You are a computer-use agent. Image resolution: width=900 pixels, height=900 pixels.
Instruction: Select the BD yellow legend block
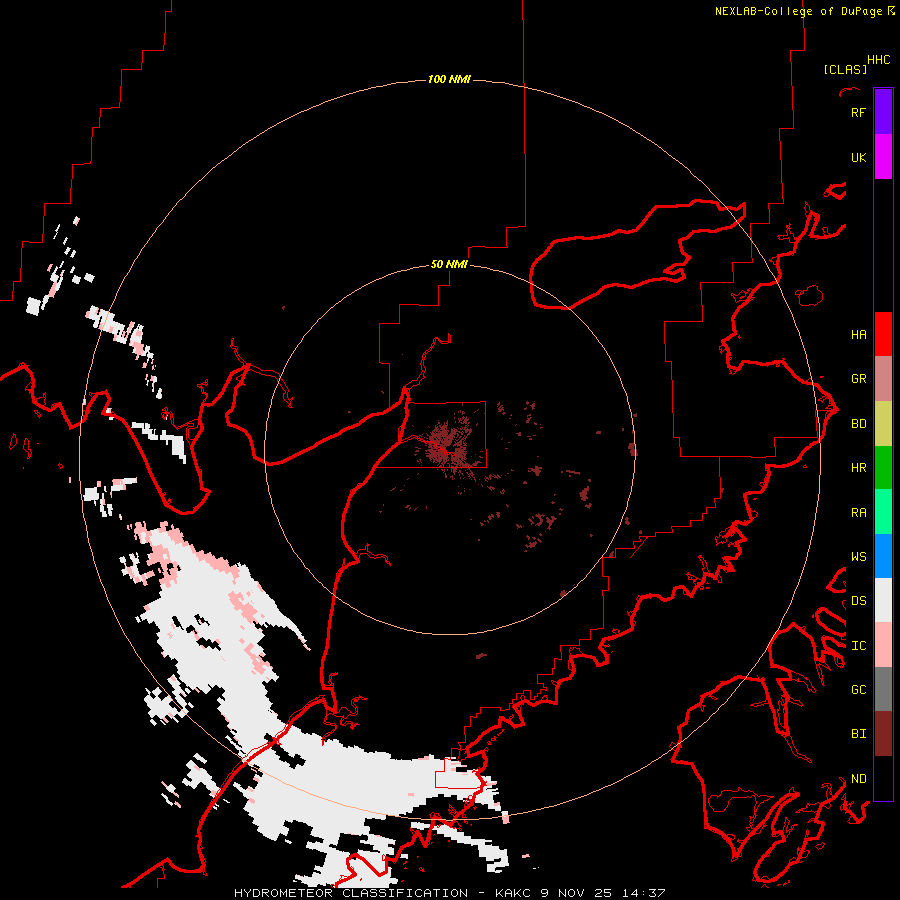pos(883,424)
